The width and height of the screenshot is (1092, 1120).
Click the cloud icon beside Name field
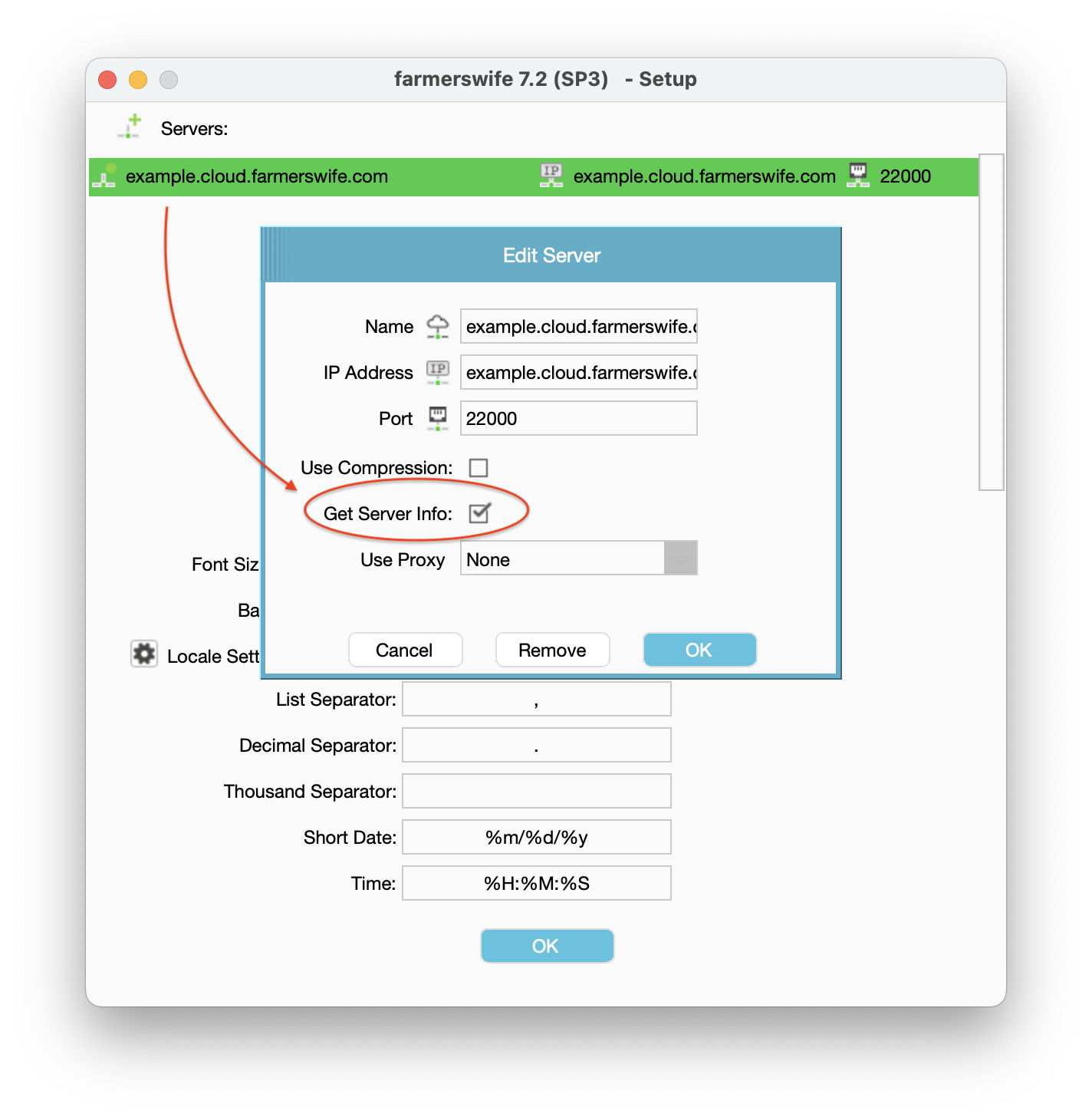click(x=438, y=326)
